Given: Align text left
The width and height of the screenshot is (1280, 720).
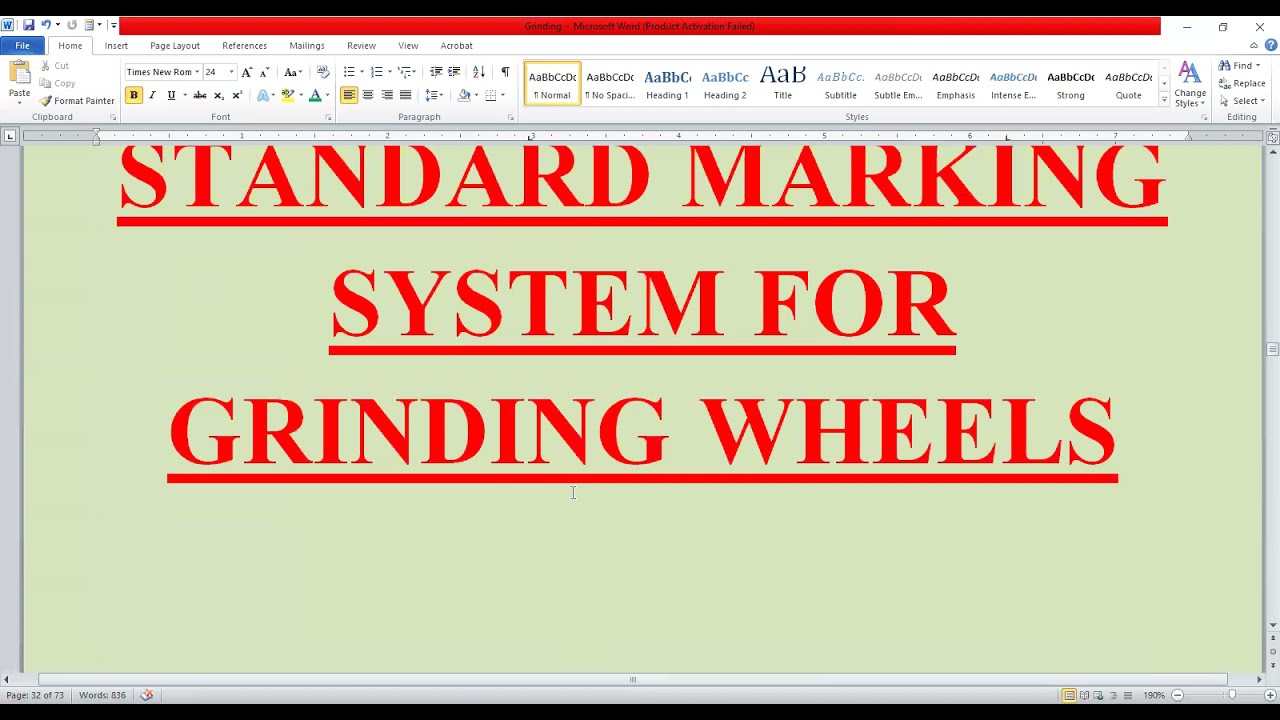Looking at the screenshot, I should point(349,95).
